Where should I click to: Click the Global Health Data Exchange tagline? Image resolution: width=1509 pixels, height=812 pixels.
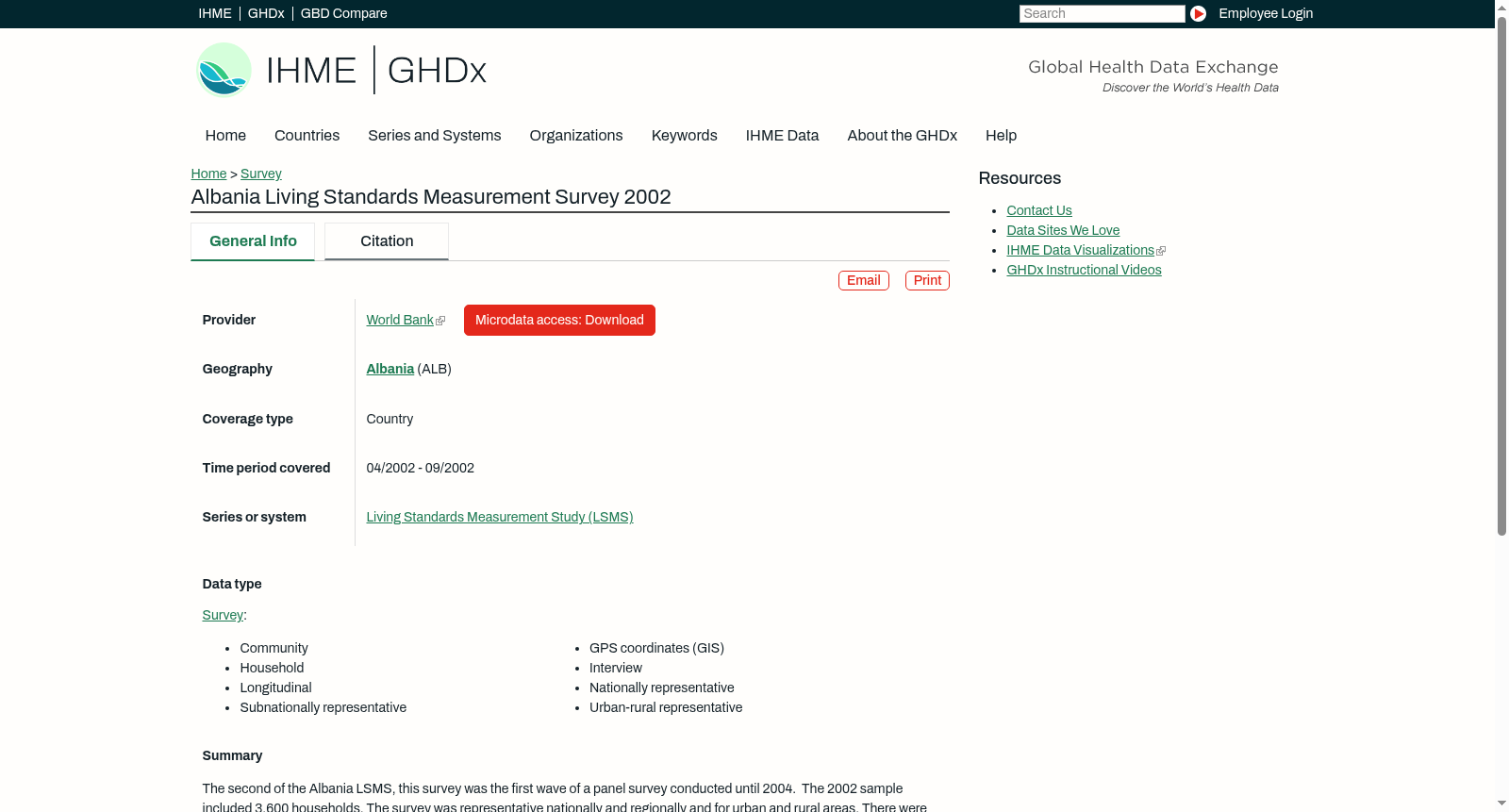[1153, 67]
